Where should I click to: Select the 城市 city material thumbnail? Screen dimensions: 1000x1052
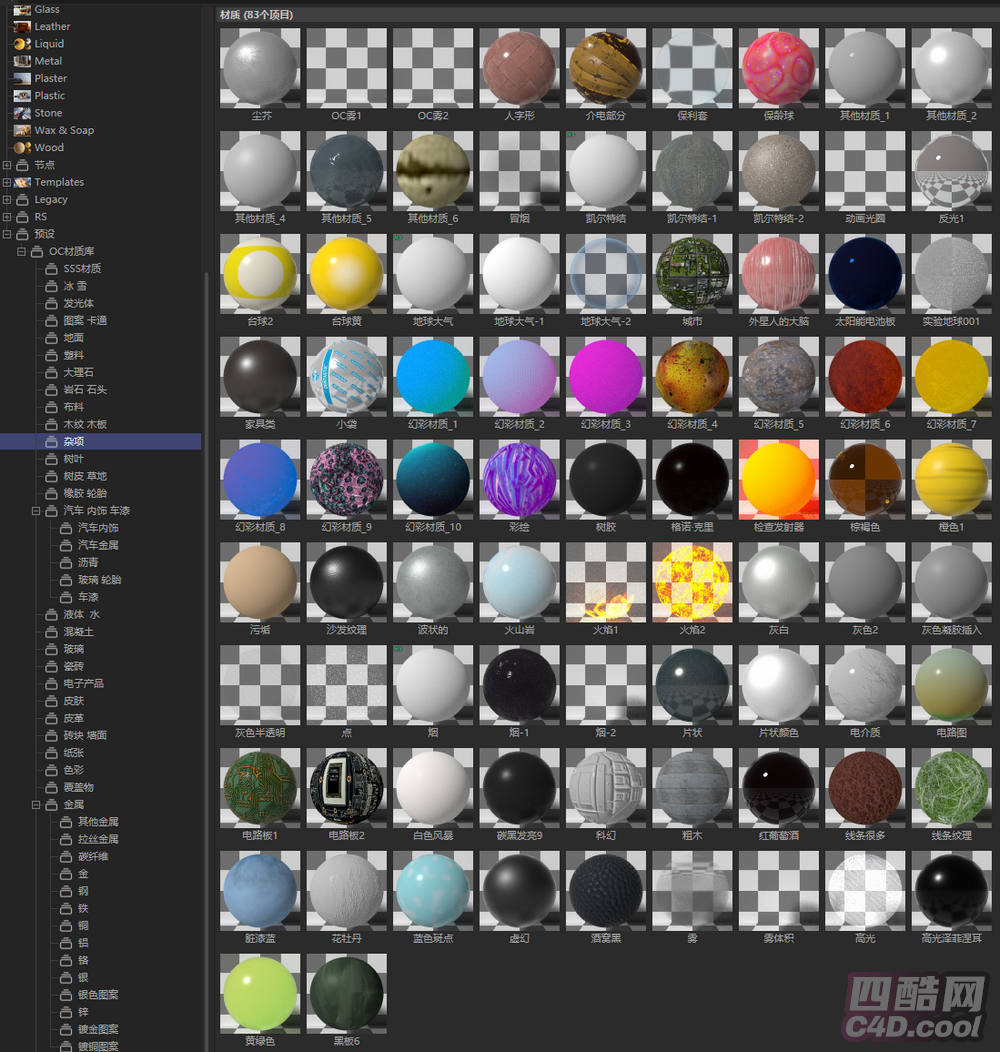692,273
